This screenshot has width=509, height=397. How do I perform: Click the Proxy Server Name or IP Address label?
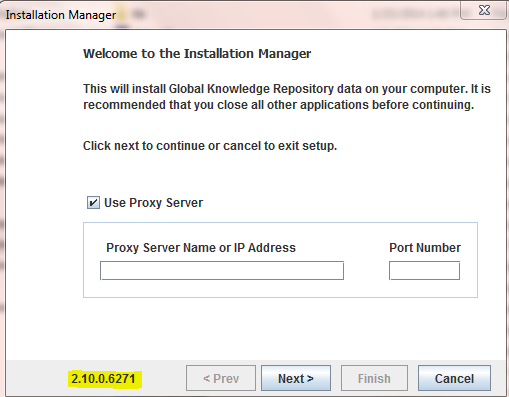tap(201, 248)
